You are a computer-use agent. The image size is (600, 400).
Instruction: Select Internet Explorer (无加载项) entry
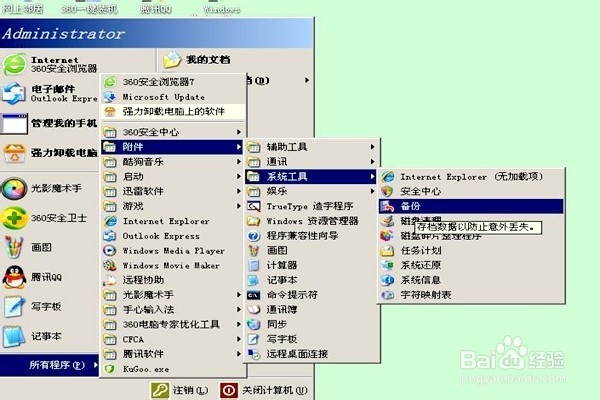[471, 177]
